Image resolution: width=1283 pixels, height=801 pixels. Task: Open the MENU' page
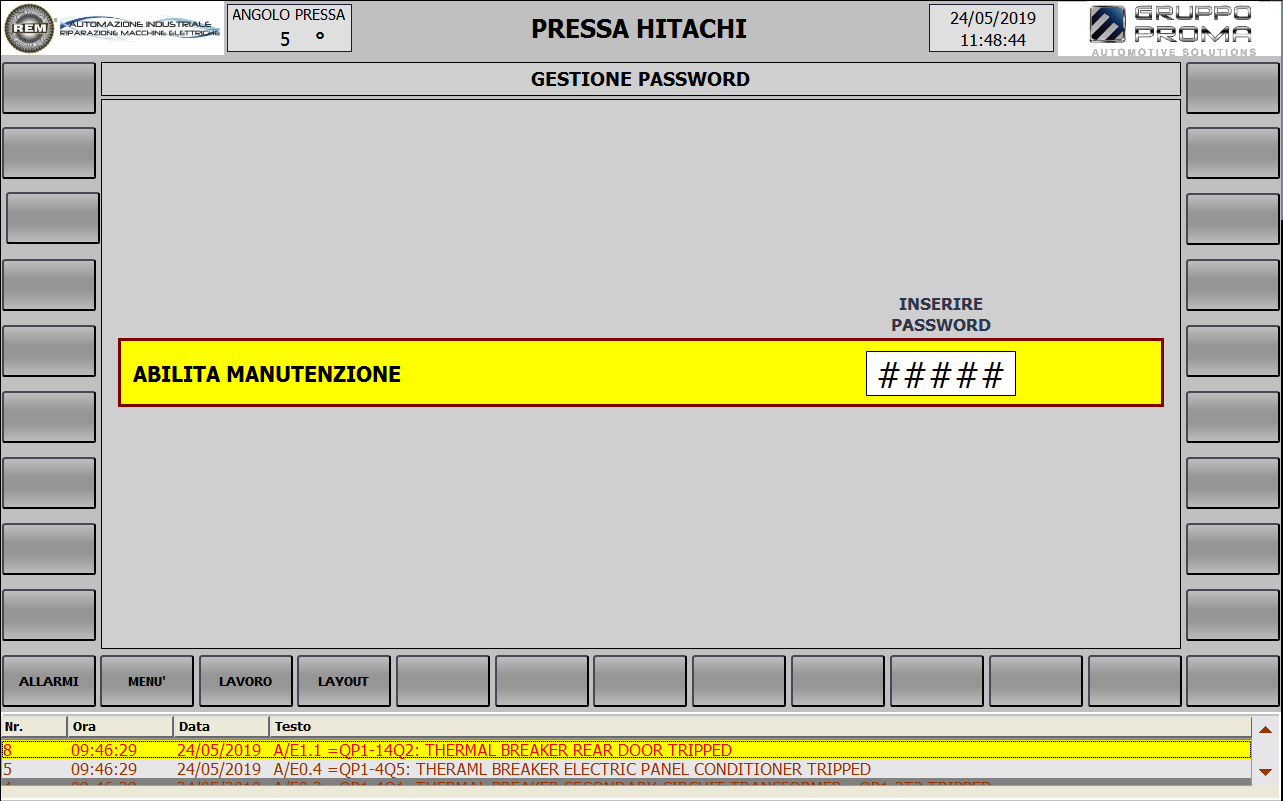point(147,681)
